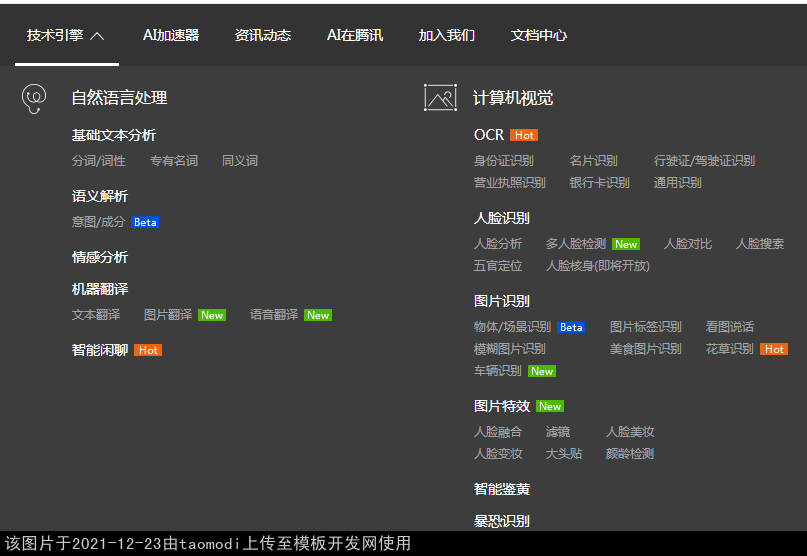Go to 资讯动态 in the navigation bar
The height and width of the screenshot is (556, 807).
click(263, 35)
